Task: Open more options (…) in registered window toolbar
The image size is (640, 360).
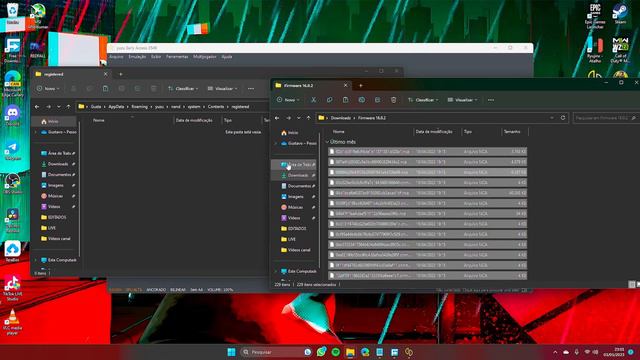Action: (251, 89)
